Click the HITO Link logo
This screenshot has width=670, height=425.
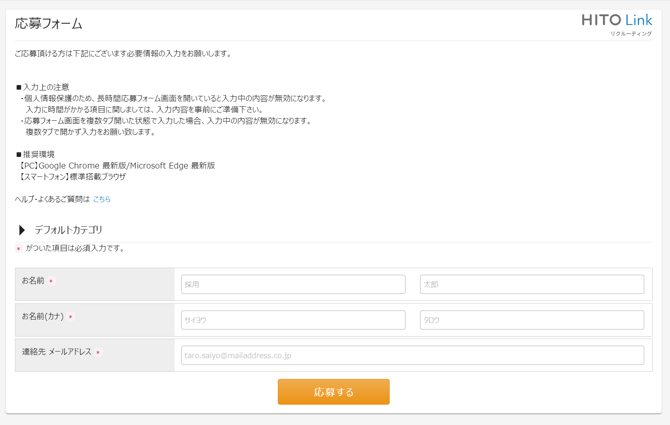(616, 20)
